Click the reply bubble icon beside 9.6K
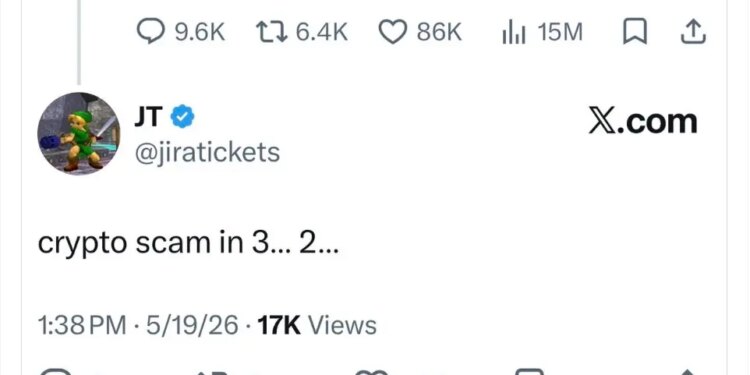750x375 pixels. [x=151, y=32]
